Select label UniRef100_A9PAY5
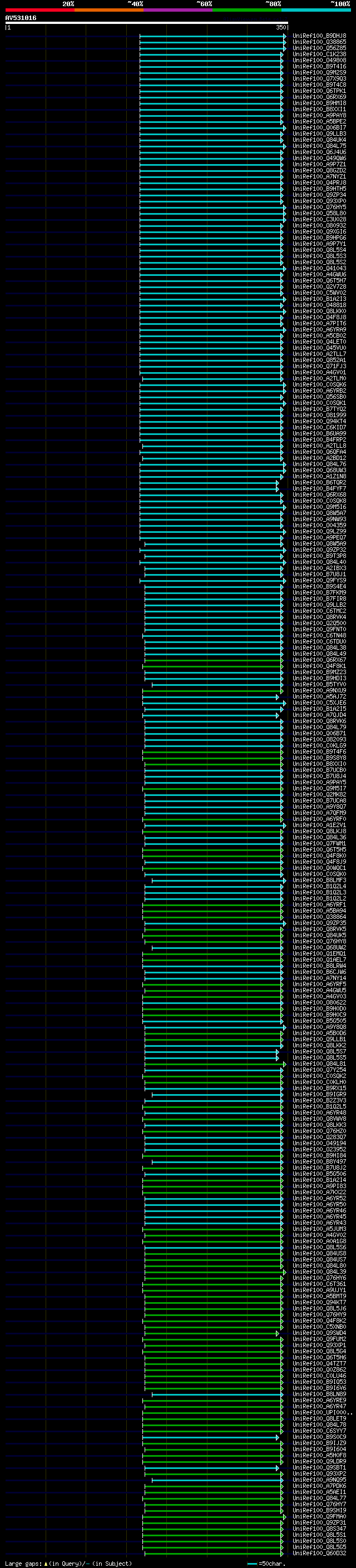 click(319, 782)
